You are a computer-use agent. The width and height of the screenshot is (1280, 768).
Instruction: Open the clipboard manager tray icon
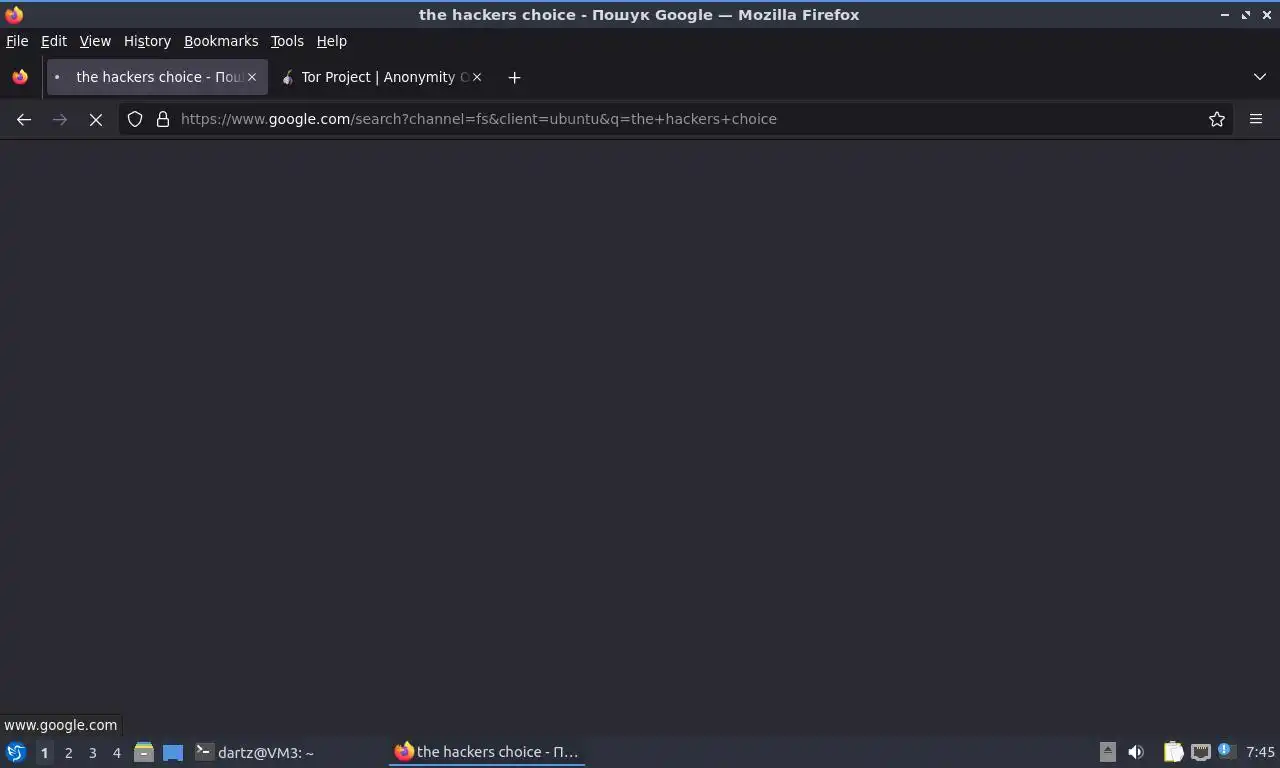(x=1173, y=752)
